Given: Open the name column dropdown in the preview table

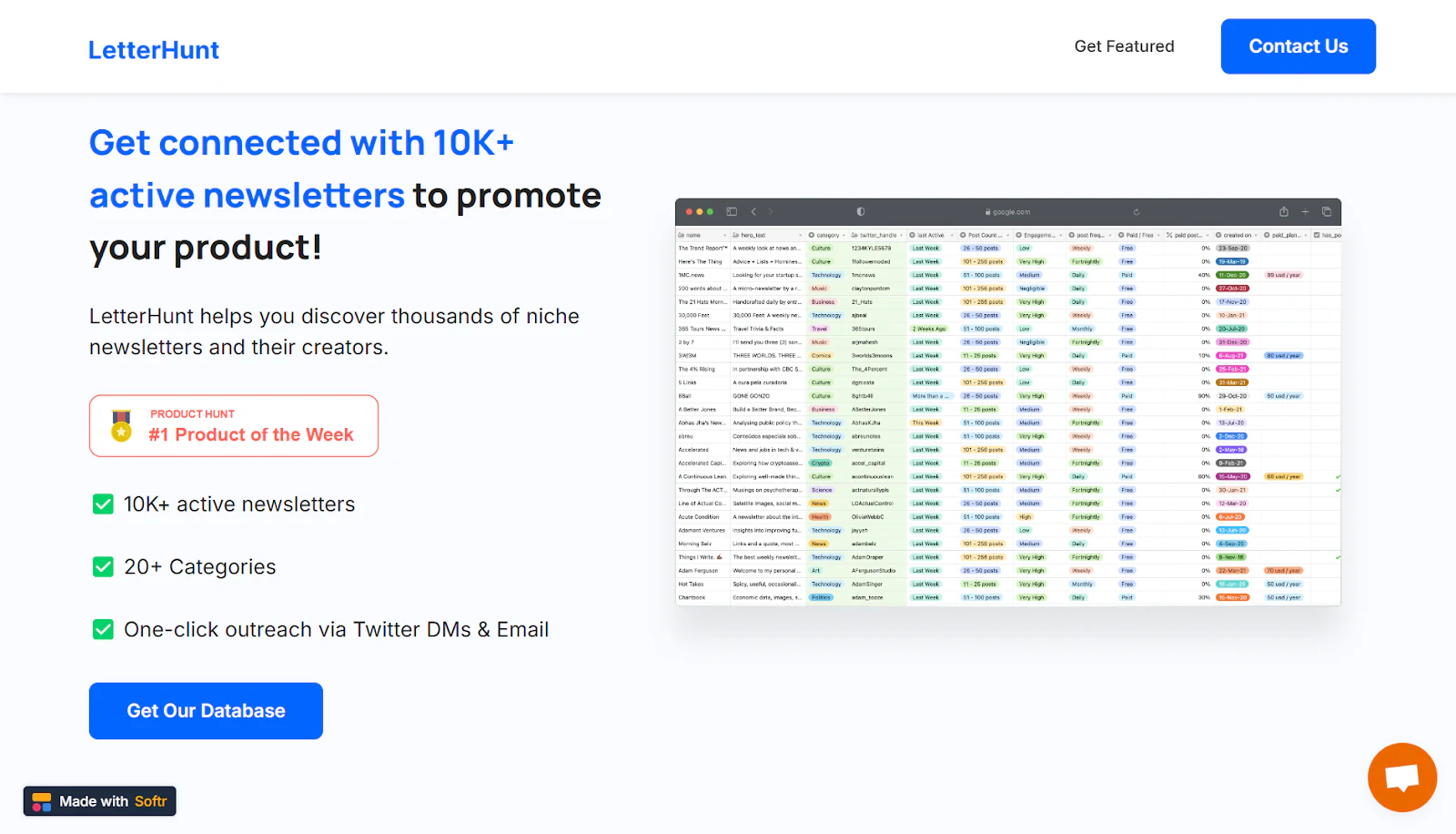Looking at the screenshot, I should (725, 235).
